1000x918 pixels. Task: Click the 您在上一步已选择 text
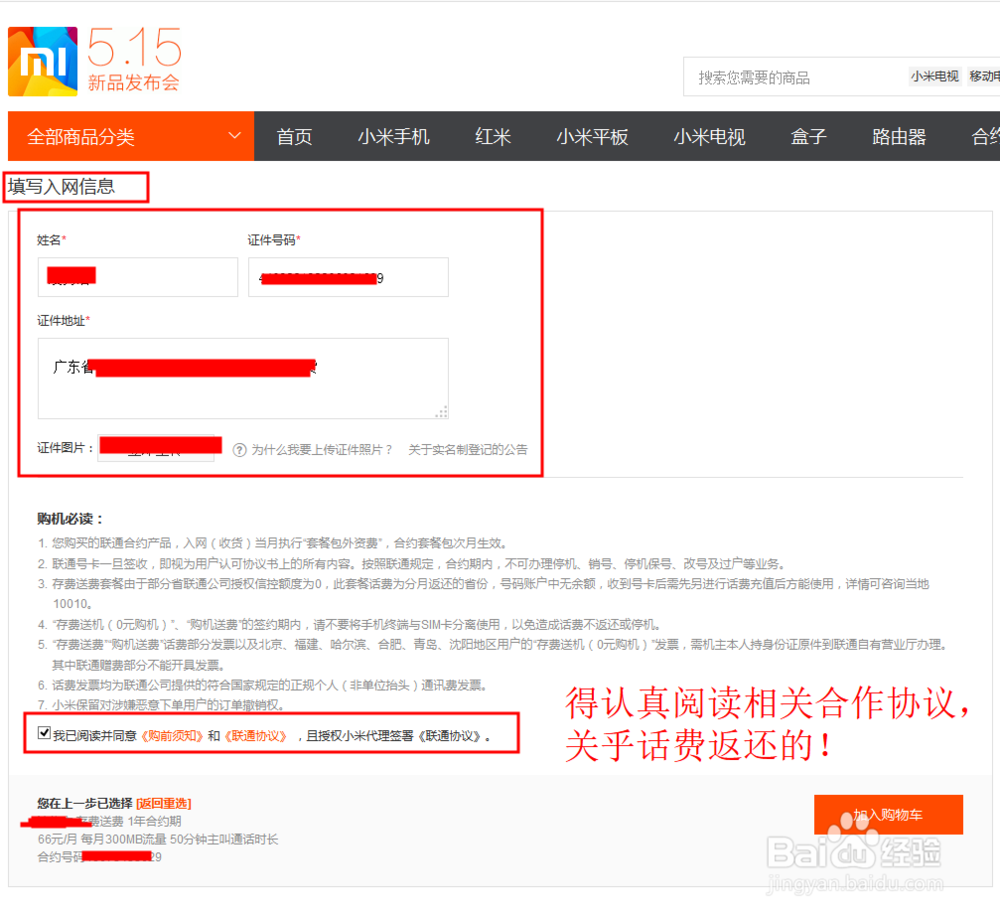tap(85, 803)
